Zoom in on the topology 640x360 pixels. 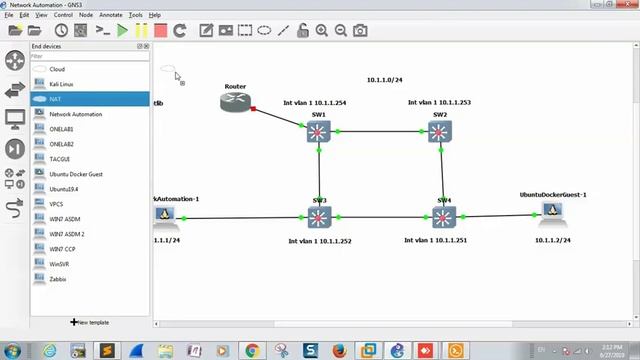coord(322,30)
